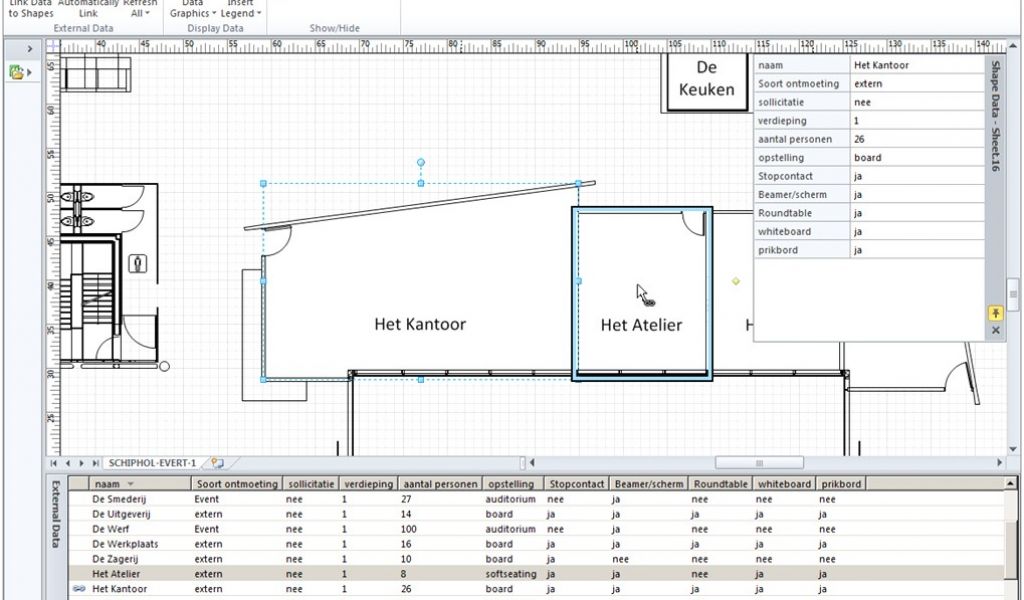This screenshot has width=1024, height=600.
Task: Click the link icon beside Het Kantoor row
Action: [77, 590]
